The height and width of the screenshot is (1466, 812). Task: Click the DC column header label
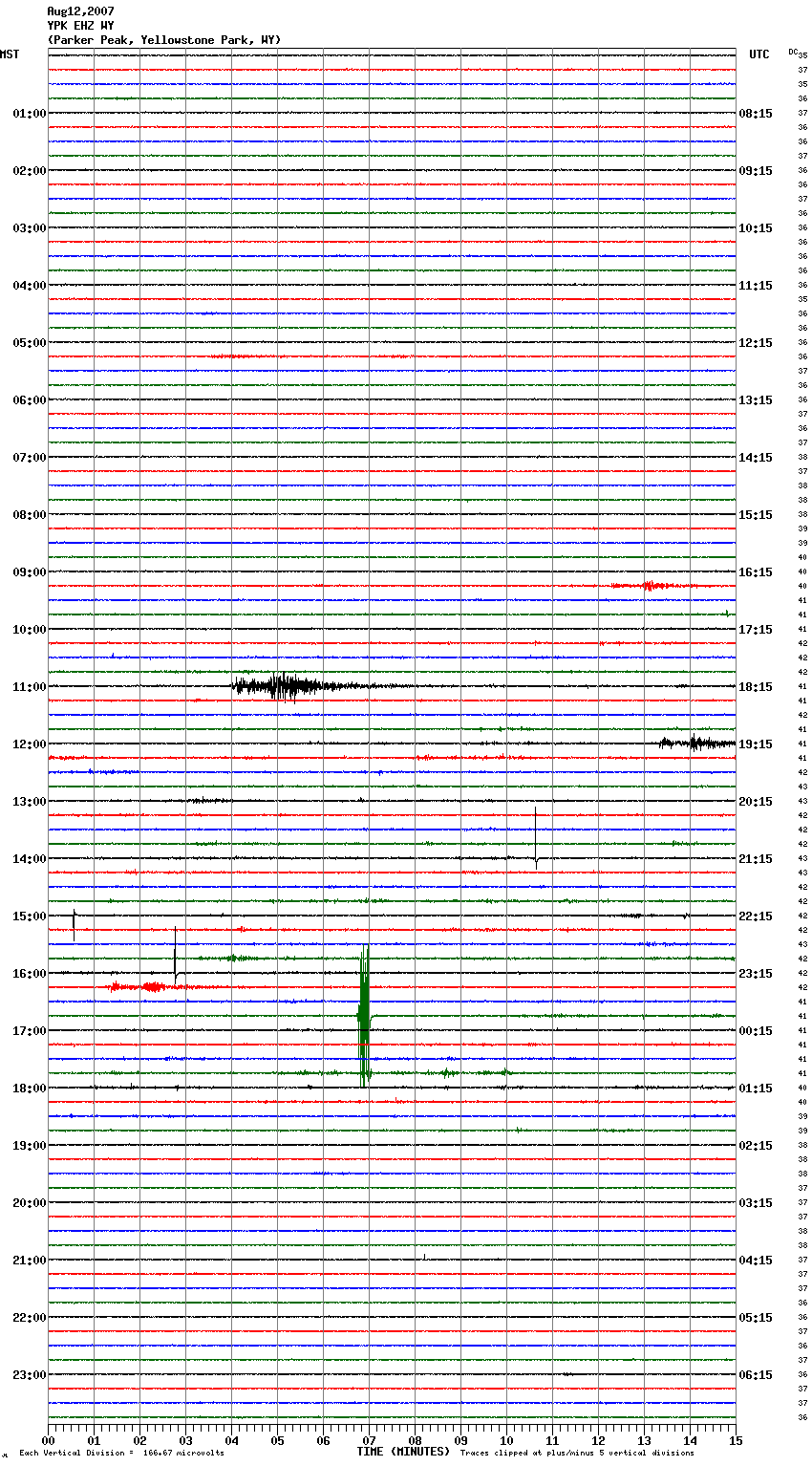(x=793, y=52)
